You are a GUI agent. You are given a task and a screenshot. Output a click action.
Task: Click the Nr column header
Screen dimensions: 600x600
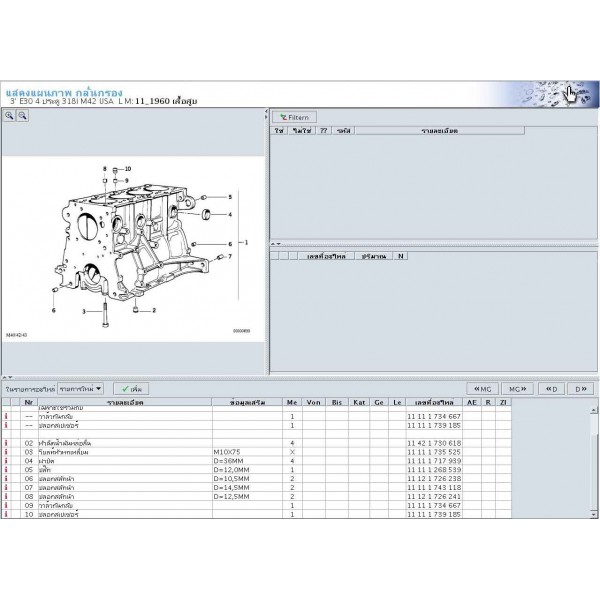coord(29,403)
